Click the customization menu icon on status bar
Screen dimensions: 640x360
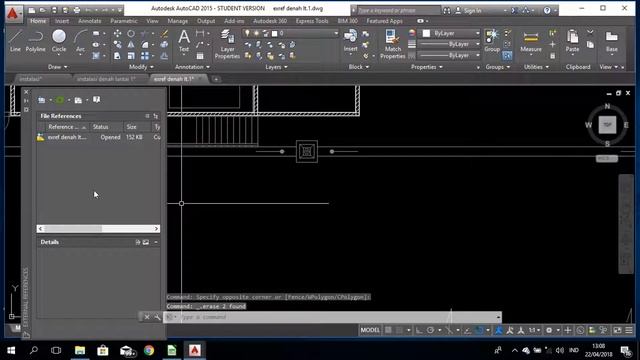point(629,330)
